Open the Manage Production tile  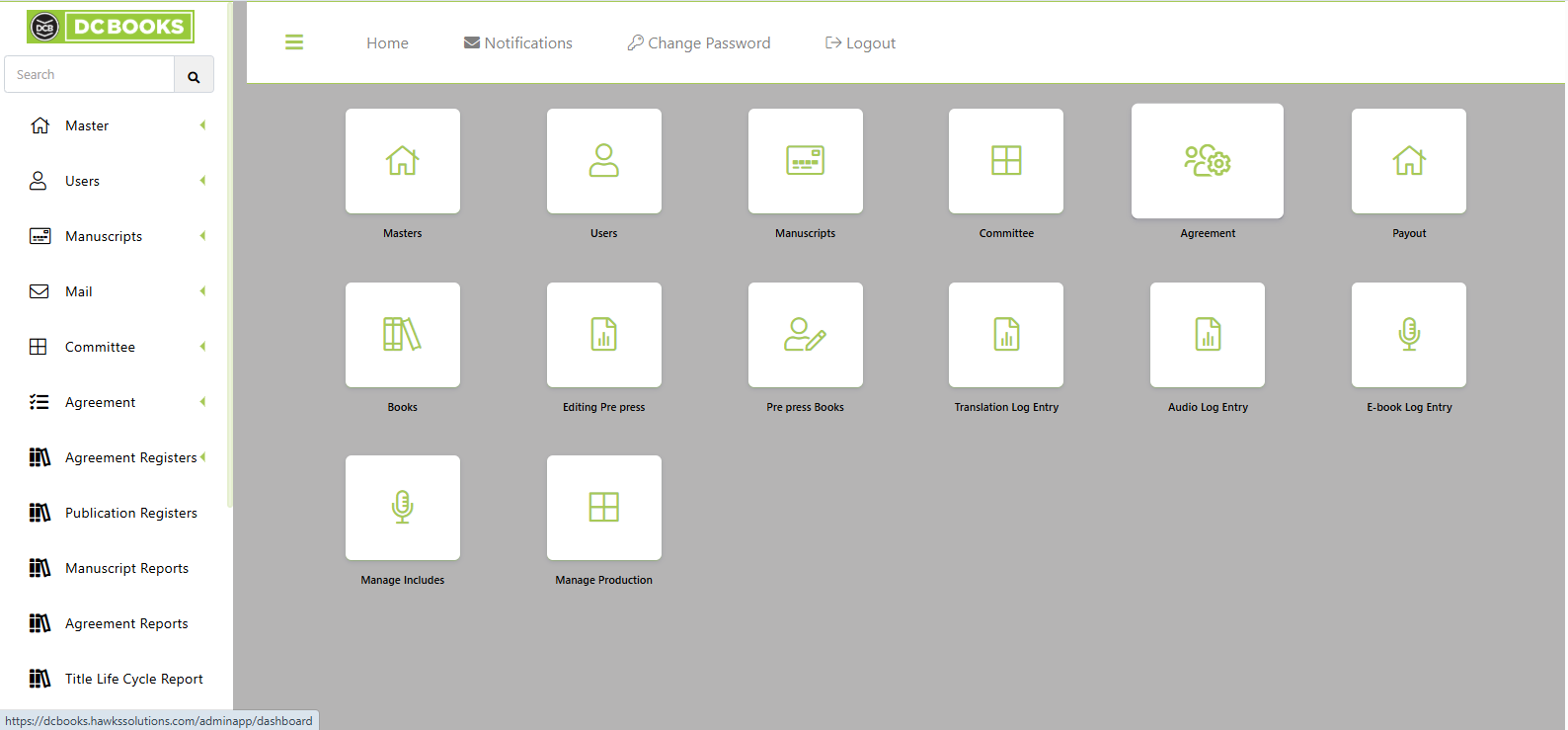pyautogui.click(x=603, y=508)
